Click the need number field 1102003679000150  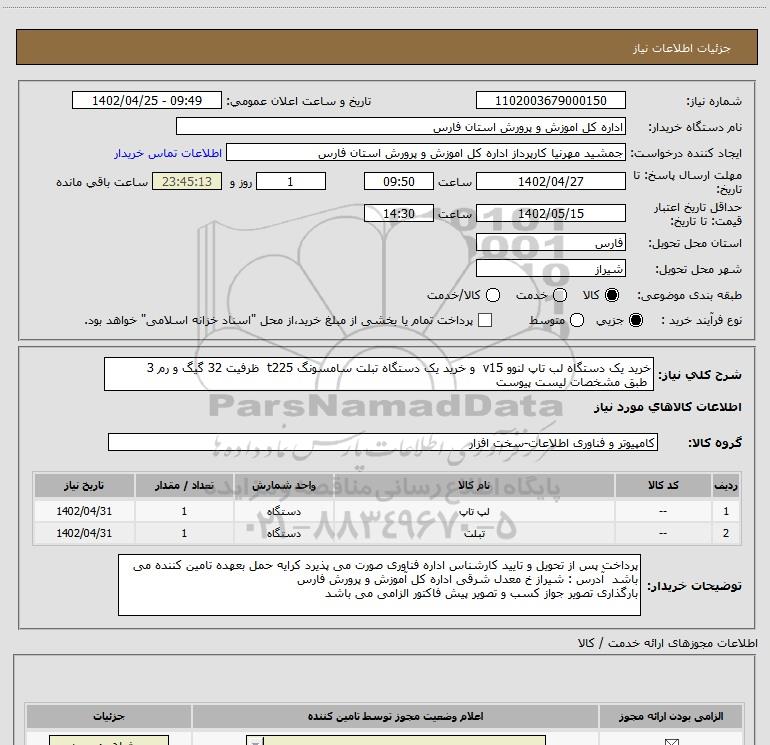pos(550,101)
